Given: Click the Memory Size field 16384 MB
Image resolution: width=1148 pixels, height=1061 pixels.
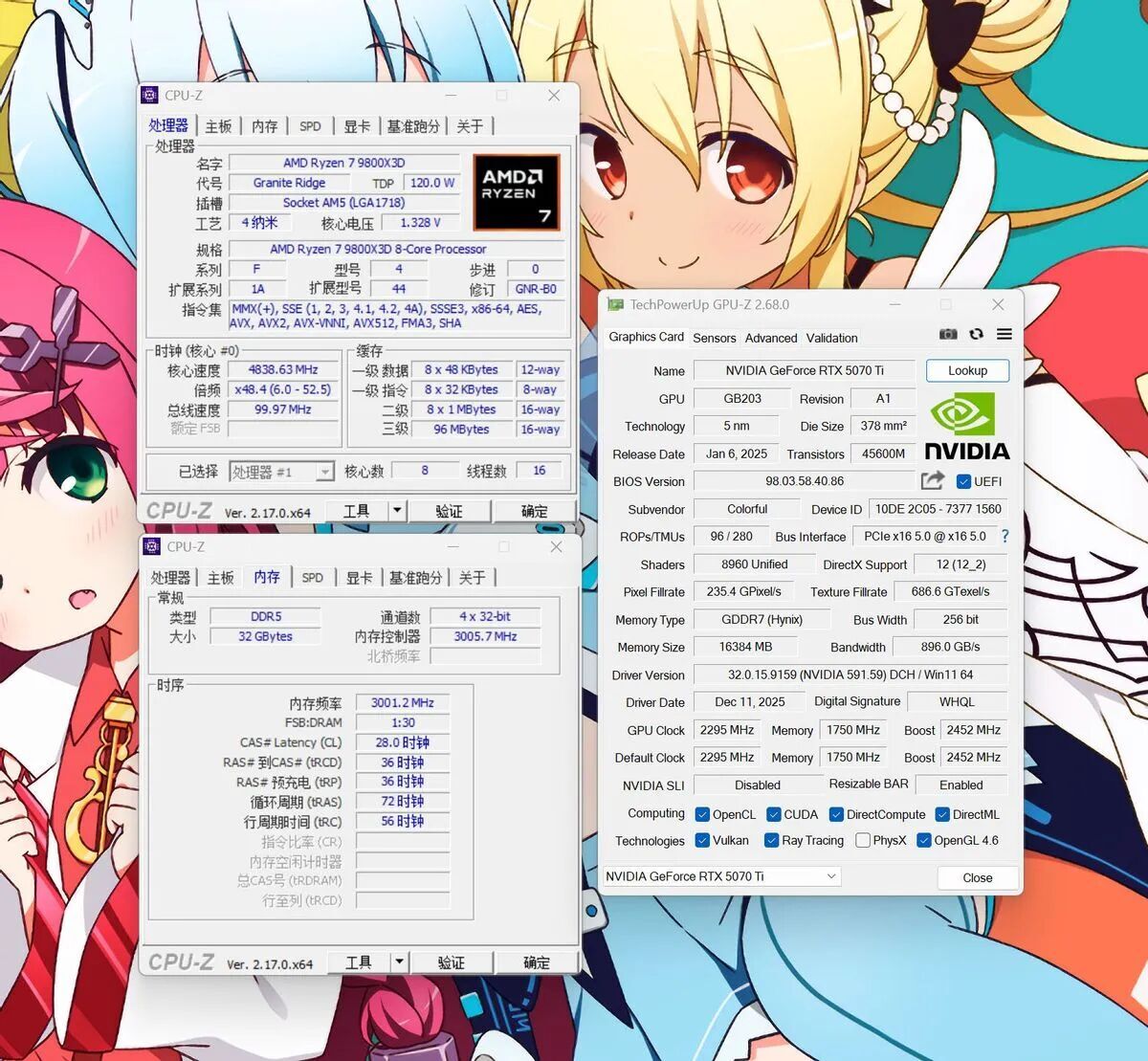Looking at the screenshot, I should tap(745, 647).
